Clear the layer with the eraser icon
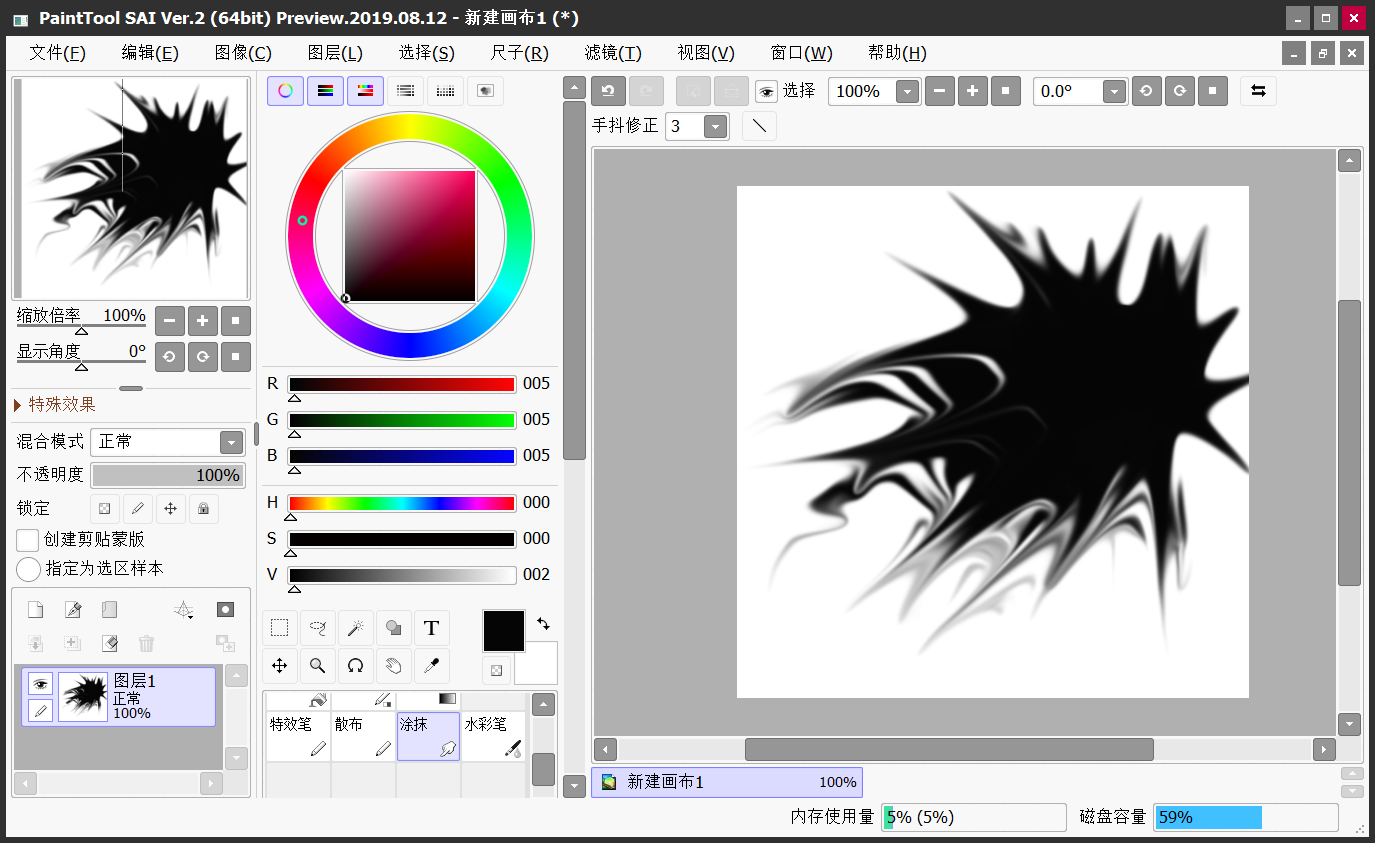Image resolution: width=1375 pixels, height=843 pixels. tap(110, 643)
